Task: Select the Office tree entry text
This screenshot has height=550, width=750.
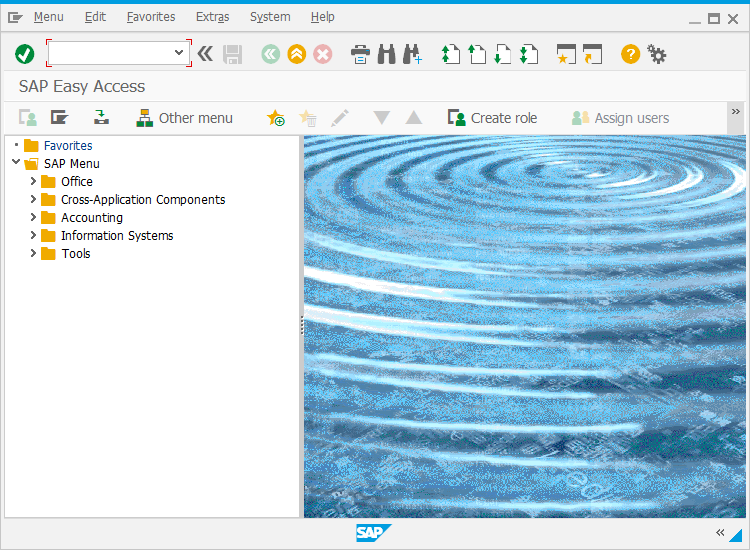Action: click(77, 182)
